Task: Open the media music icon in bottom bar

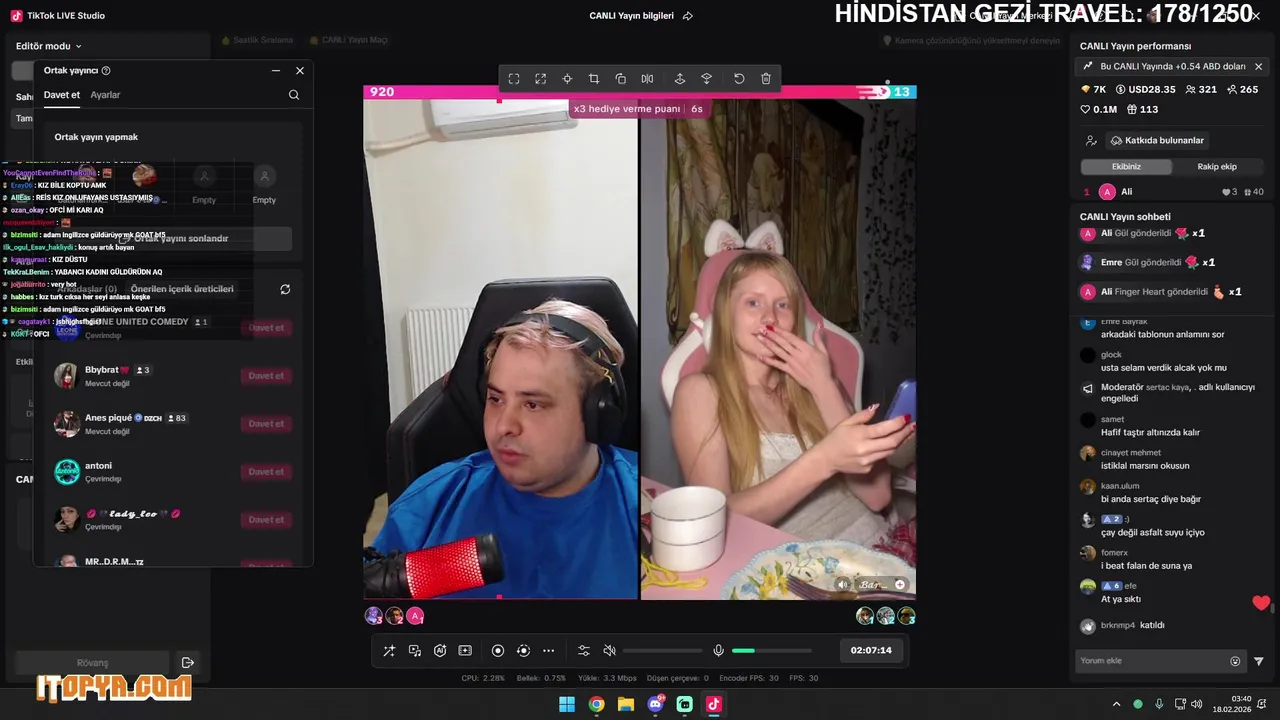Action: click(x=415, y=651)
